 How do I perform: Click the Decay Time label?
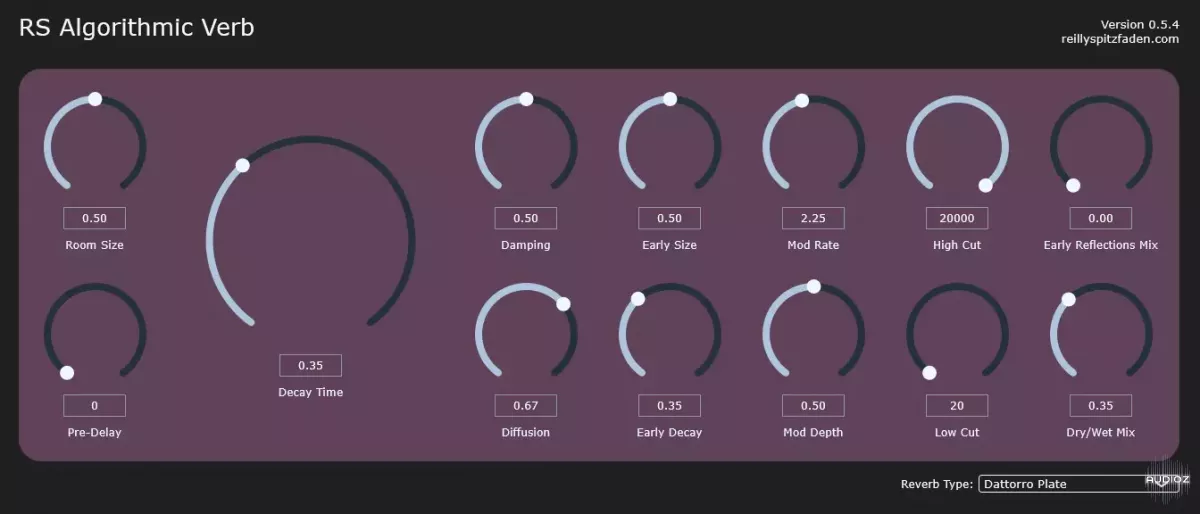point(310,392)
